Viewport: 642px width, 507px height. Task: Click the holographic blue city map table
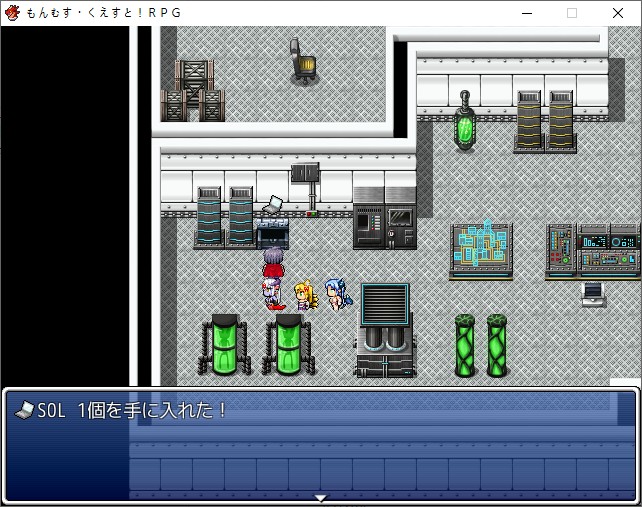[x=481, y=249]
